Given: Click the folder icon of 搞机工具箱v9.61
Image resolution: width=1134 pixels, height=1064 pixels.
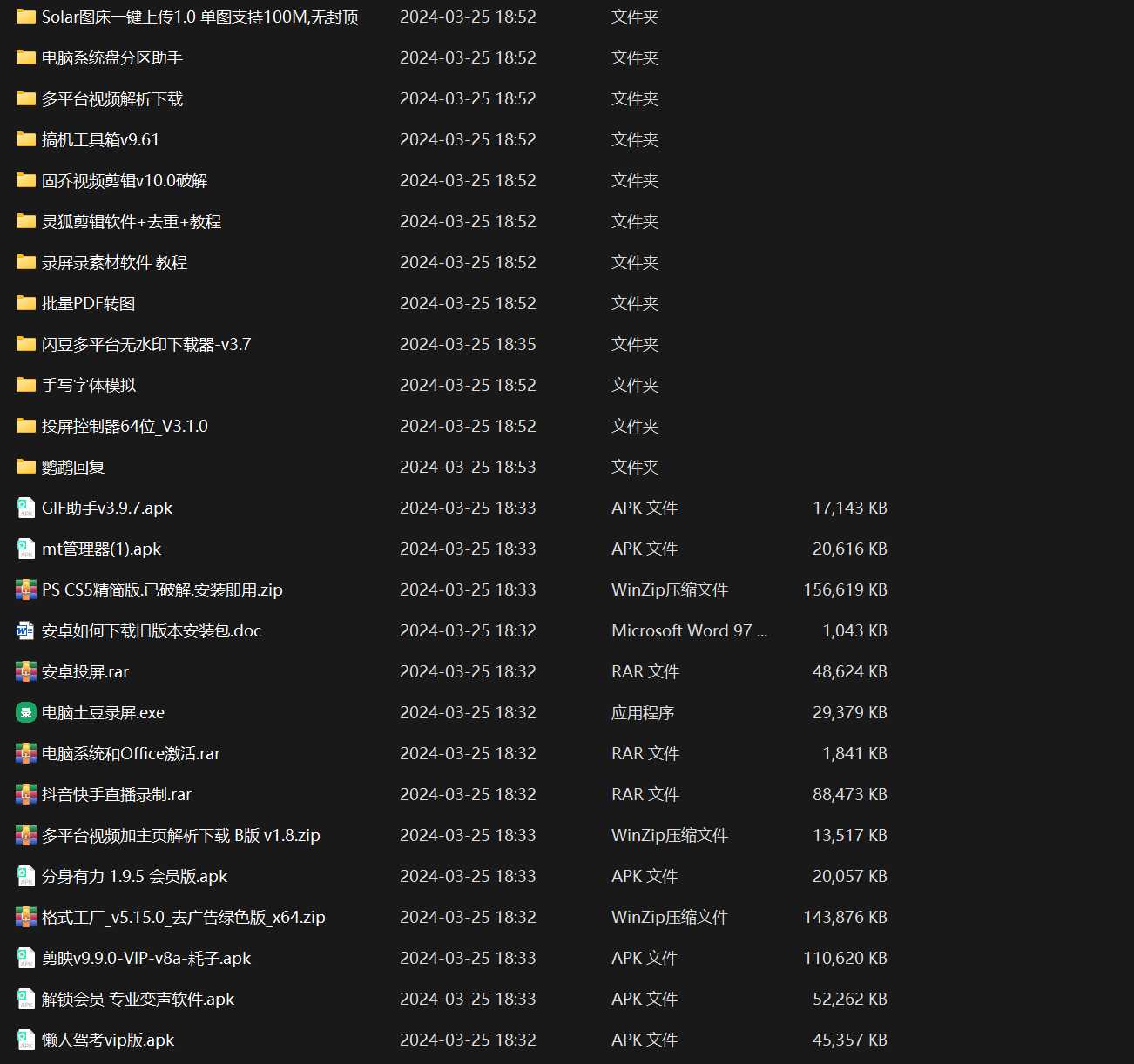Looking at the screenshot, I should pyautogui.click(x=24, y=139).
